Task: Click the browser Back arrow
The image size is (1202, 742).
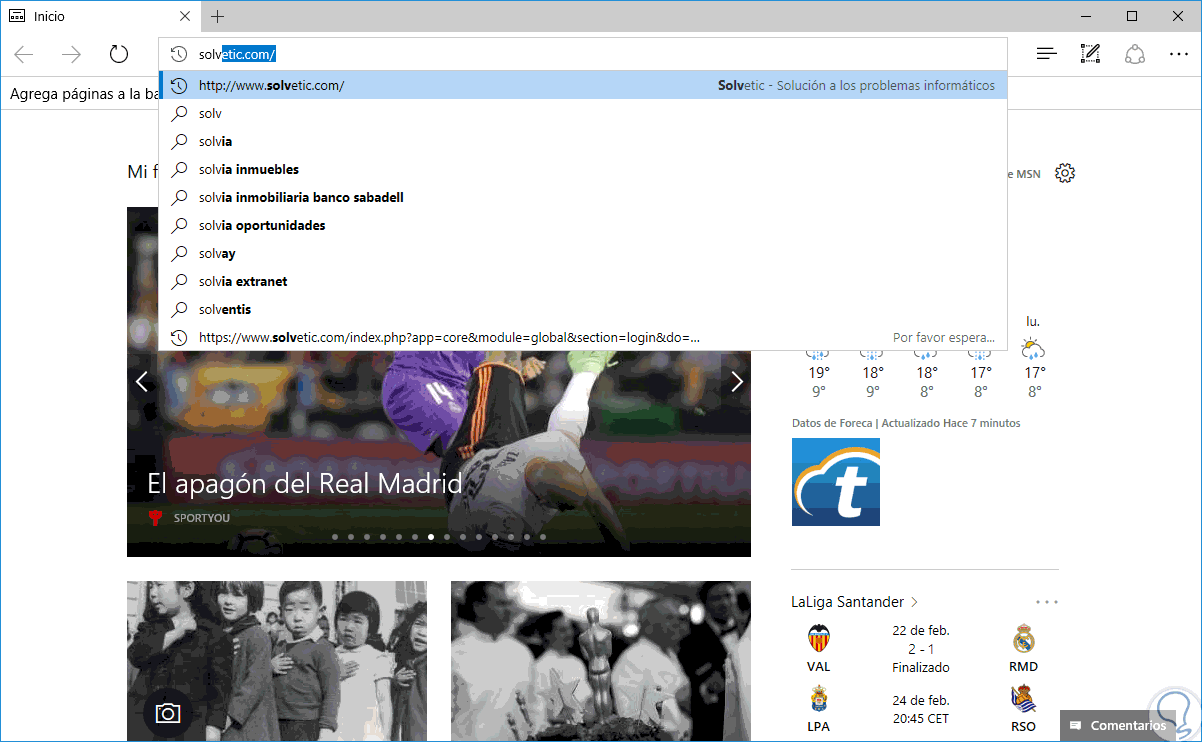Action: (x=24, y=54)
